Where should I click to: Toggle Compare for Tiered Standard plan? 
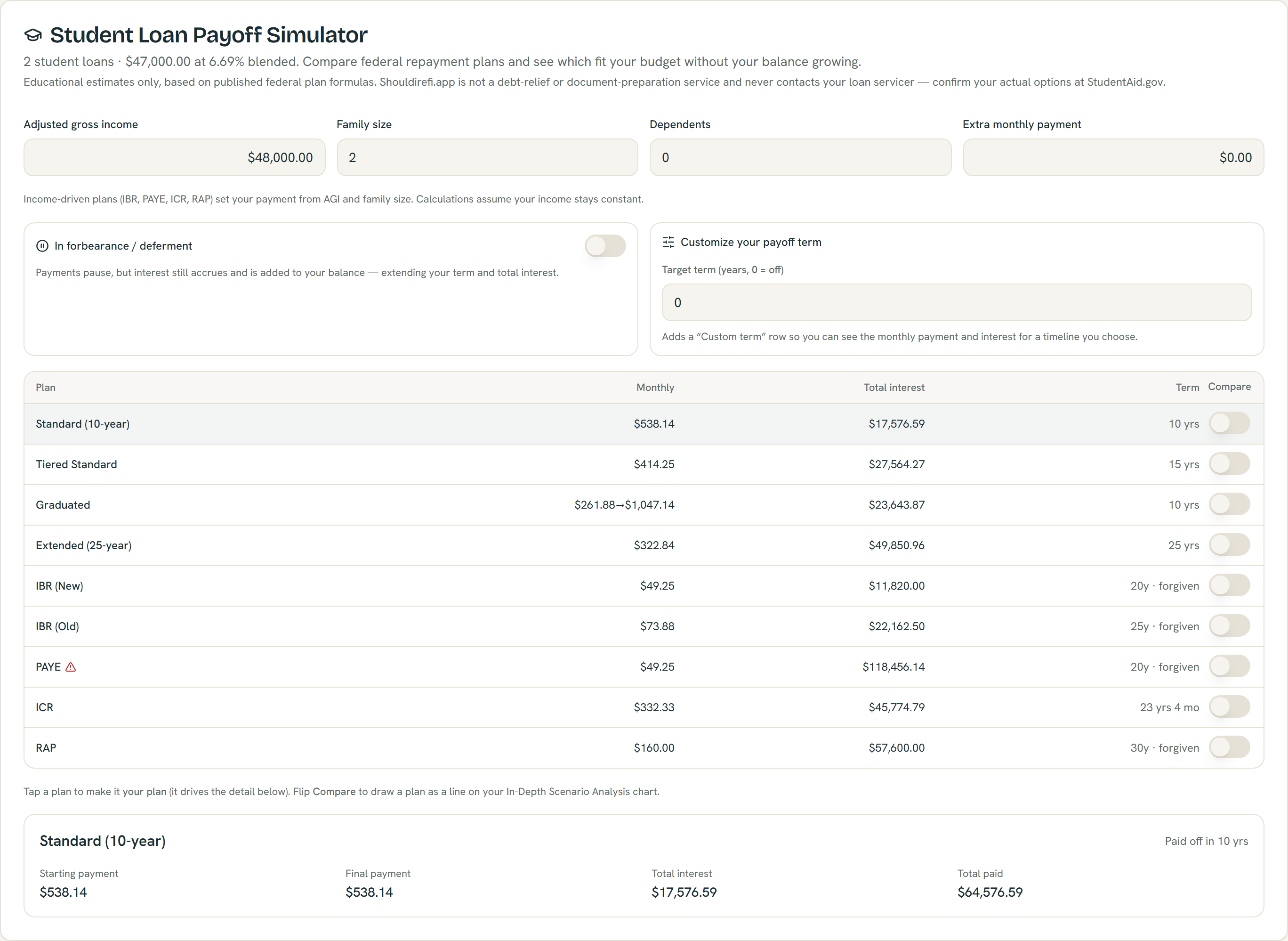(1229, 463)
